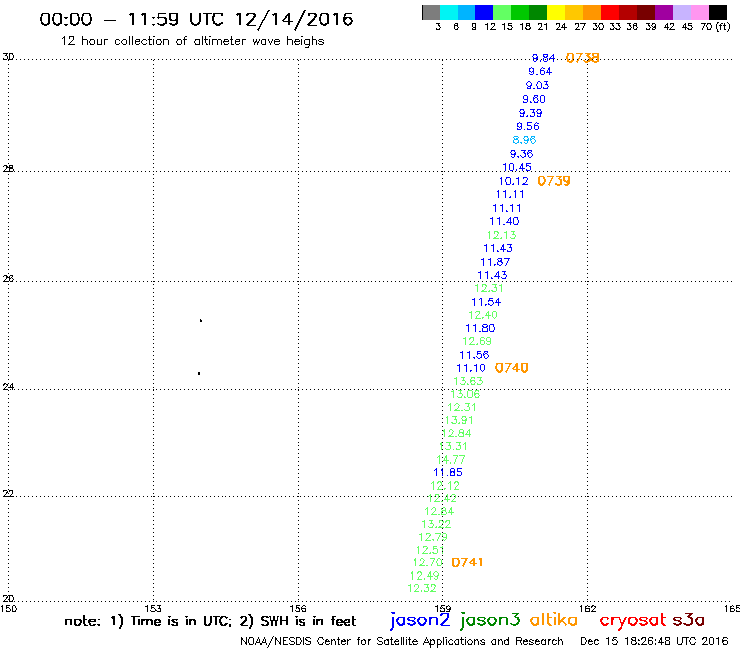Click the note 'Time is in UTC; SWH is in feet'
740x650 pixels.
tap(210, 621)
